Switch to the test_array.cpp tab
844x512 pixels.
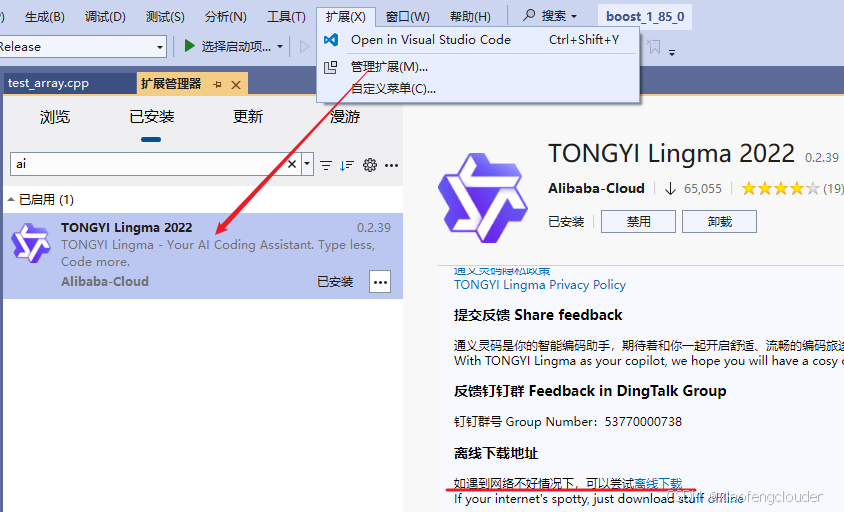click(x=69, y=83)
